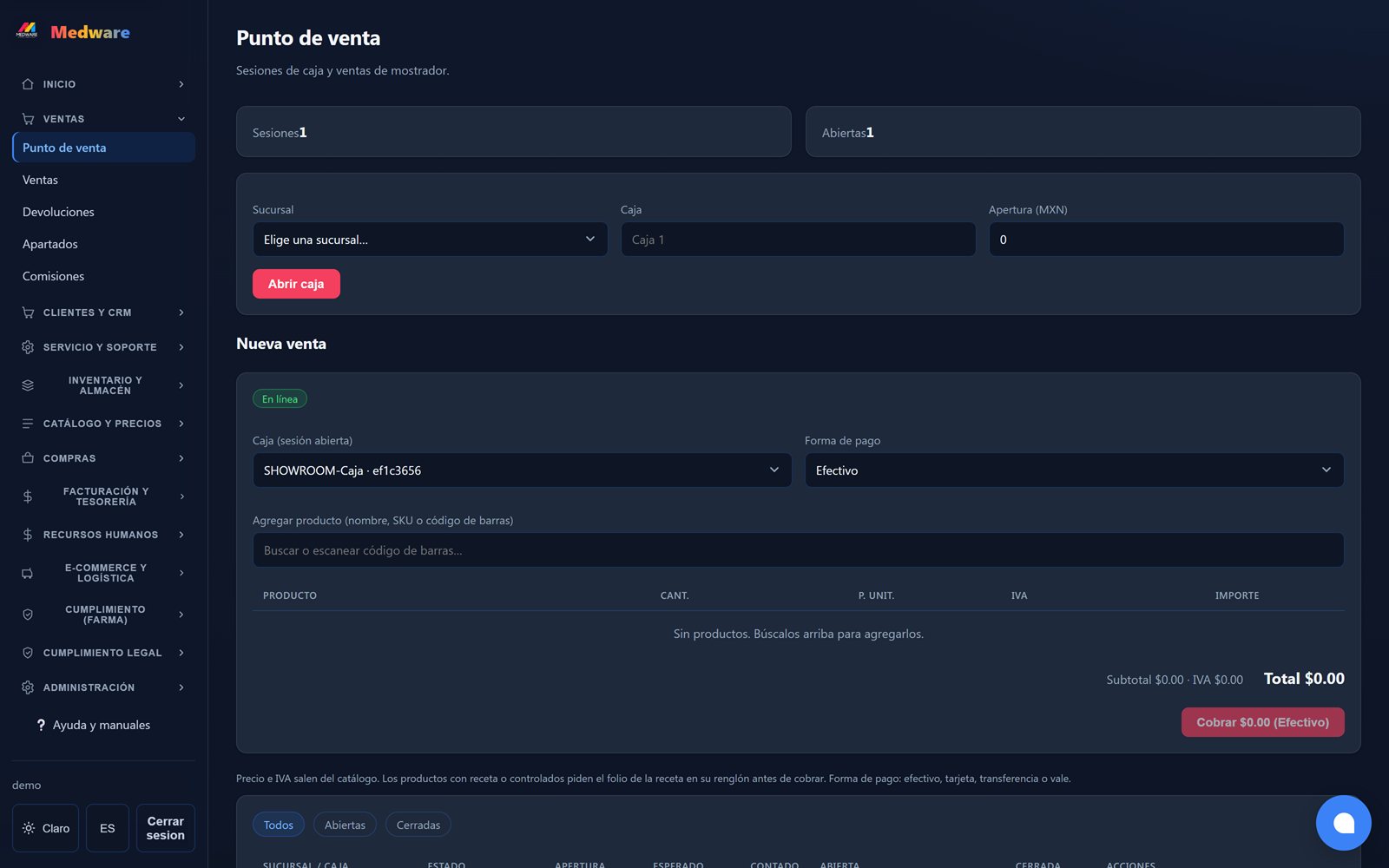Click the E-commerce y Logística truck icon
Screen dimensions: 1389x868
pos(28,573)
